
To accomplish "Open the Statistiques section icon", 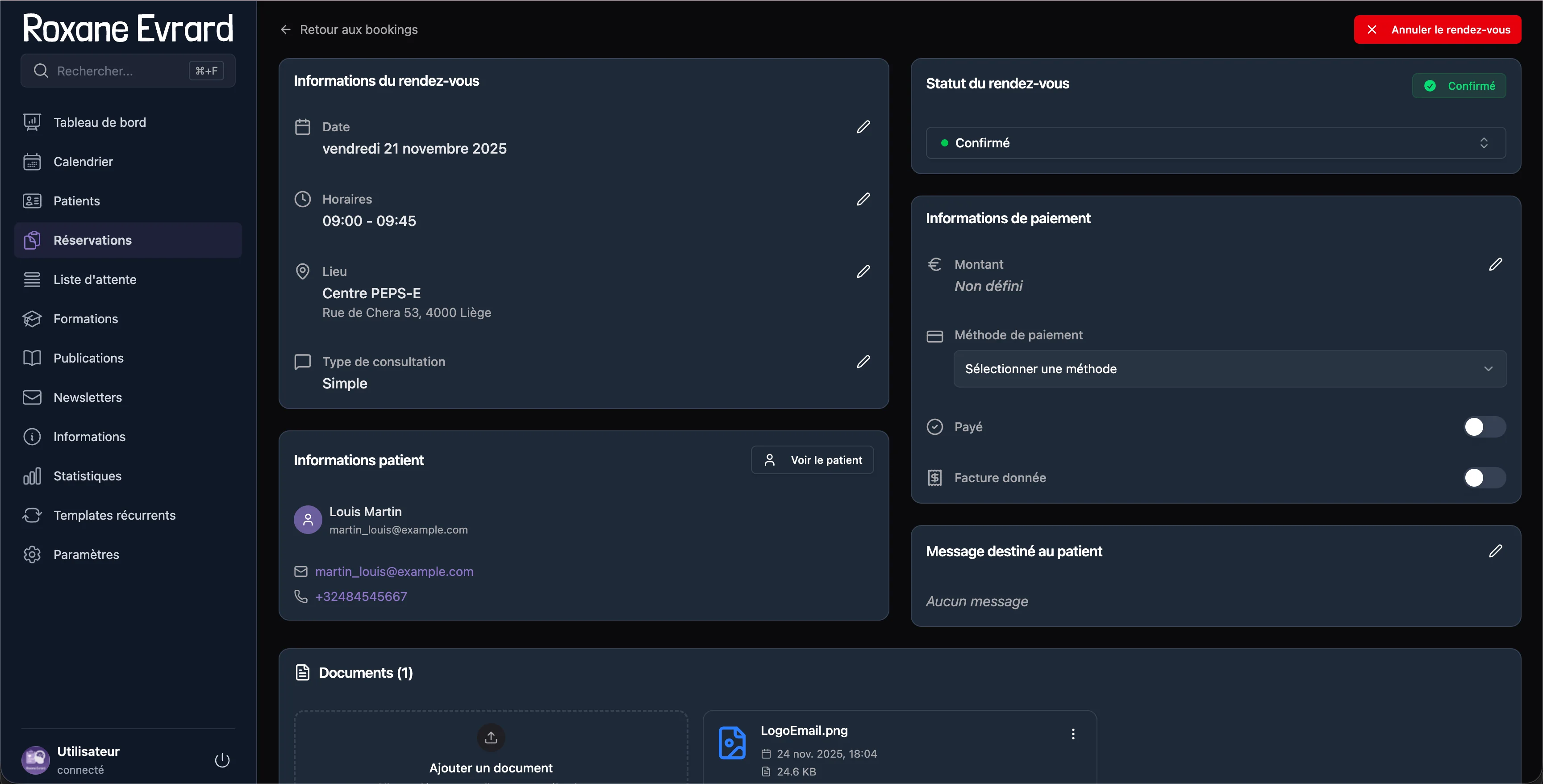I will (x=32, y=476).
